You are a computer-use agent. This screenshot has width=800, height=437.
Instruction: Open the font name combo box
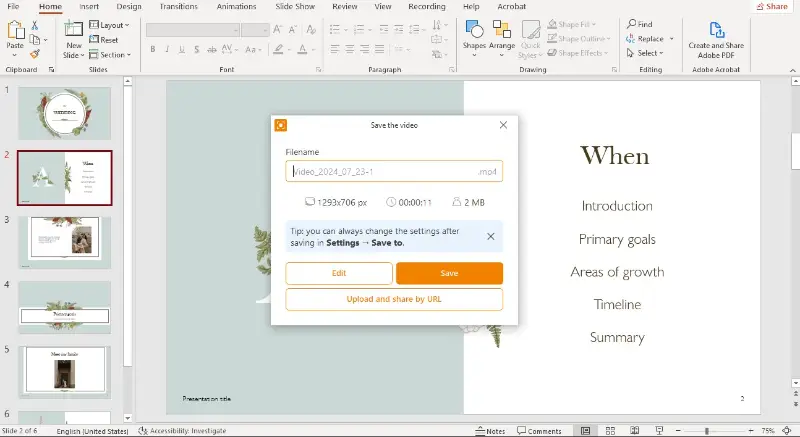click(193, 30)
